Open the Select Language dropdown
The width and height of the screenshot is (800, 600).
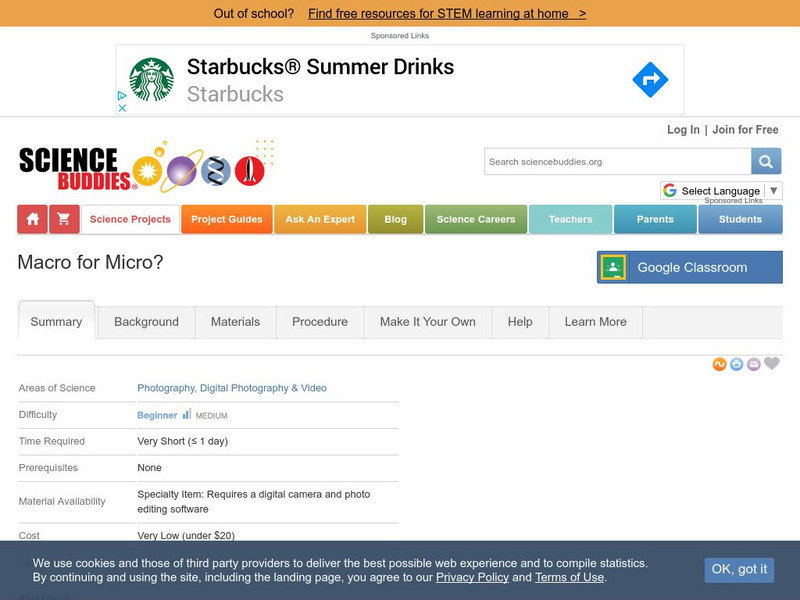[x=721, y=191]
